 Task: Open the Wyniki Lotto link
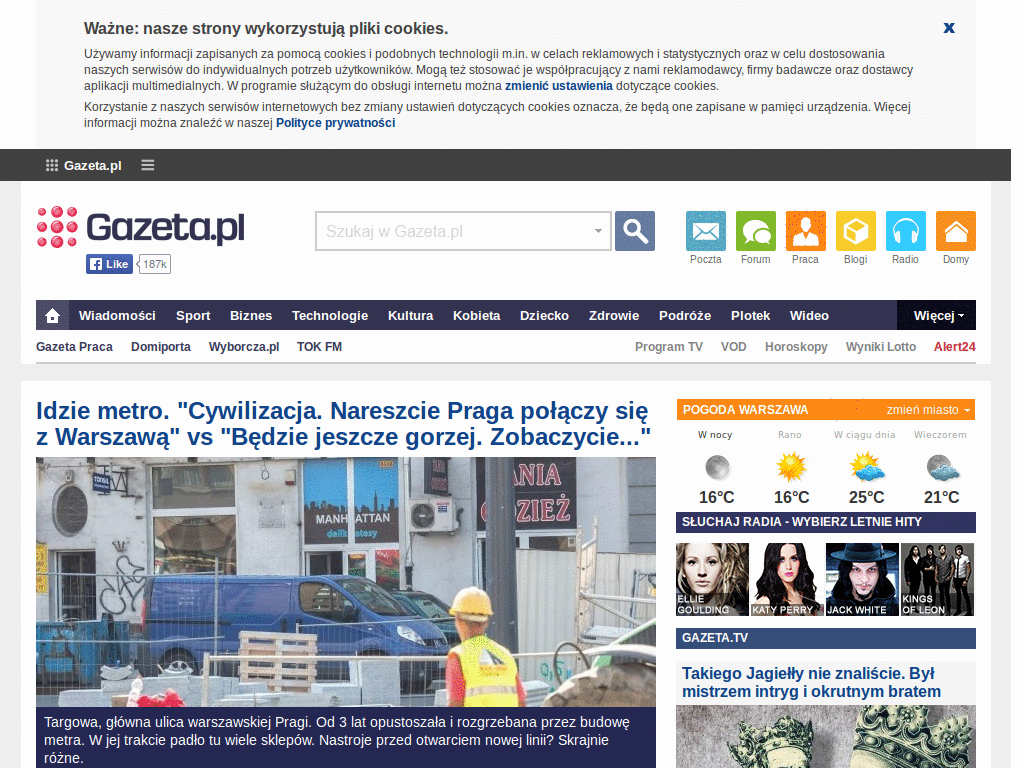pos(880,347)
